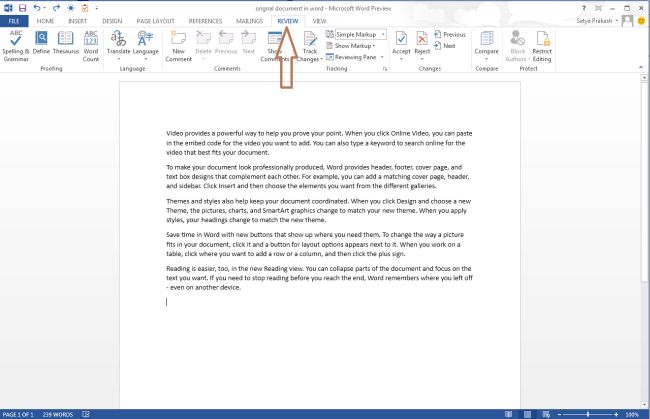This screenshot has width=650, height=419.
Task: Expand the Translate dropdown arrow
Action: (x=118, y=59)
